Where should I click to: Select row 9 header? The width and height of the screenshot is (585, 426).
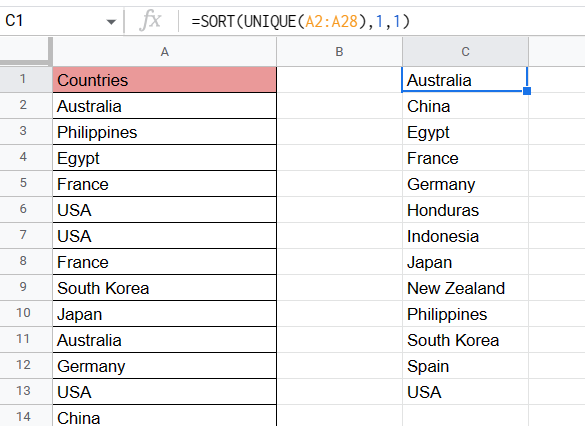coord(25,288)
